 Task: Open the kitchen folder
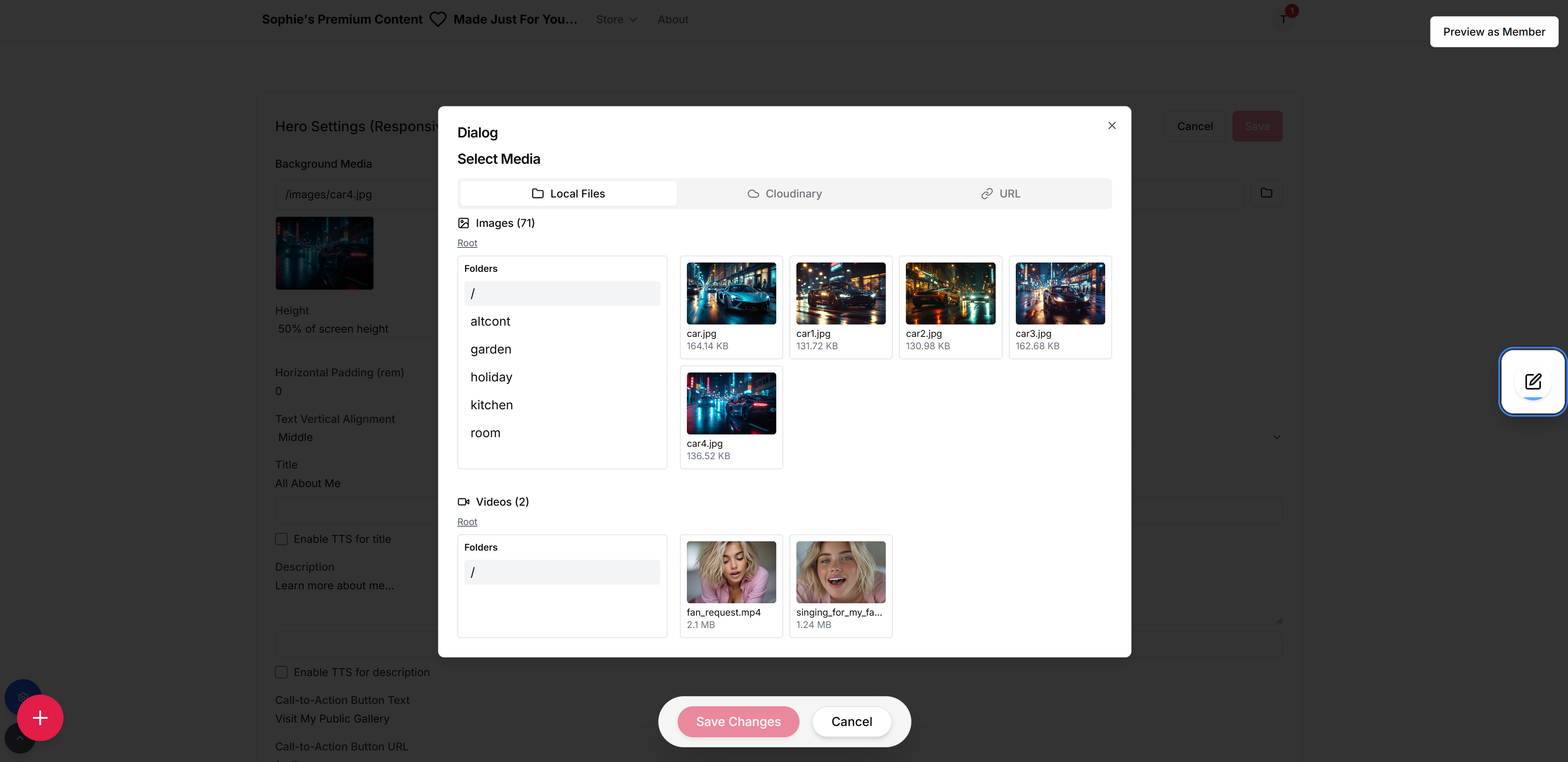(562, 405)
